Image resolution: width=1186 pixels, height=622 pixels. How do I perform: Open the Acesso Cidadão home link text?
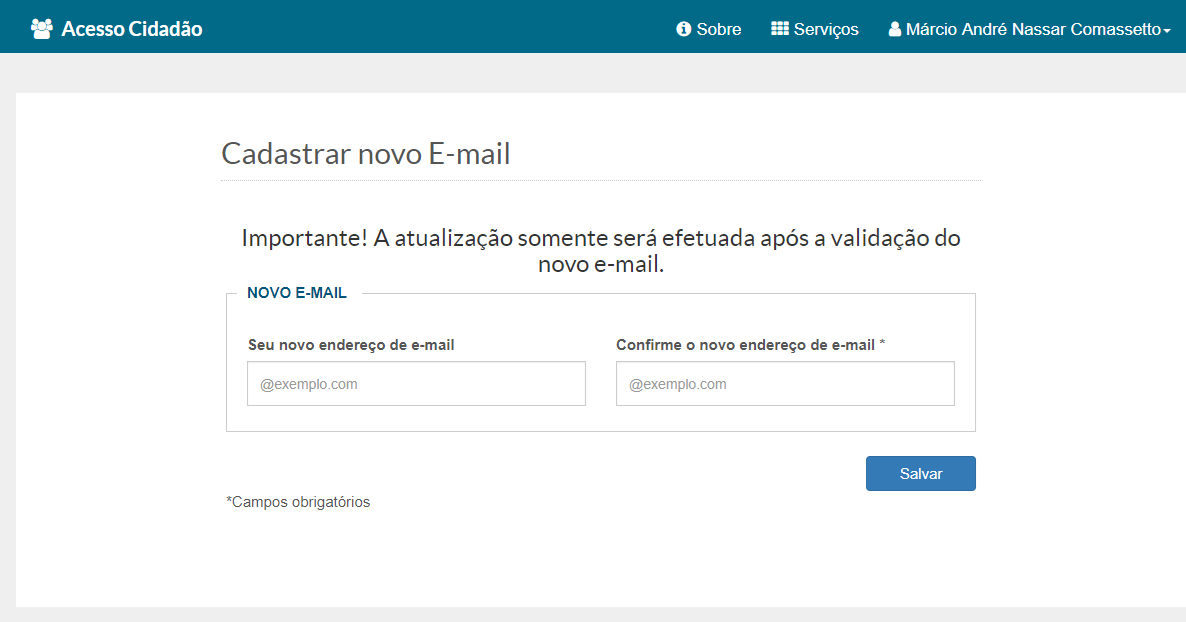point(132,29)
